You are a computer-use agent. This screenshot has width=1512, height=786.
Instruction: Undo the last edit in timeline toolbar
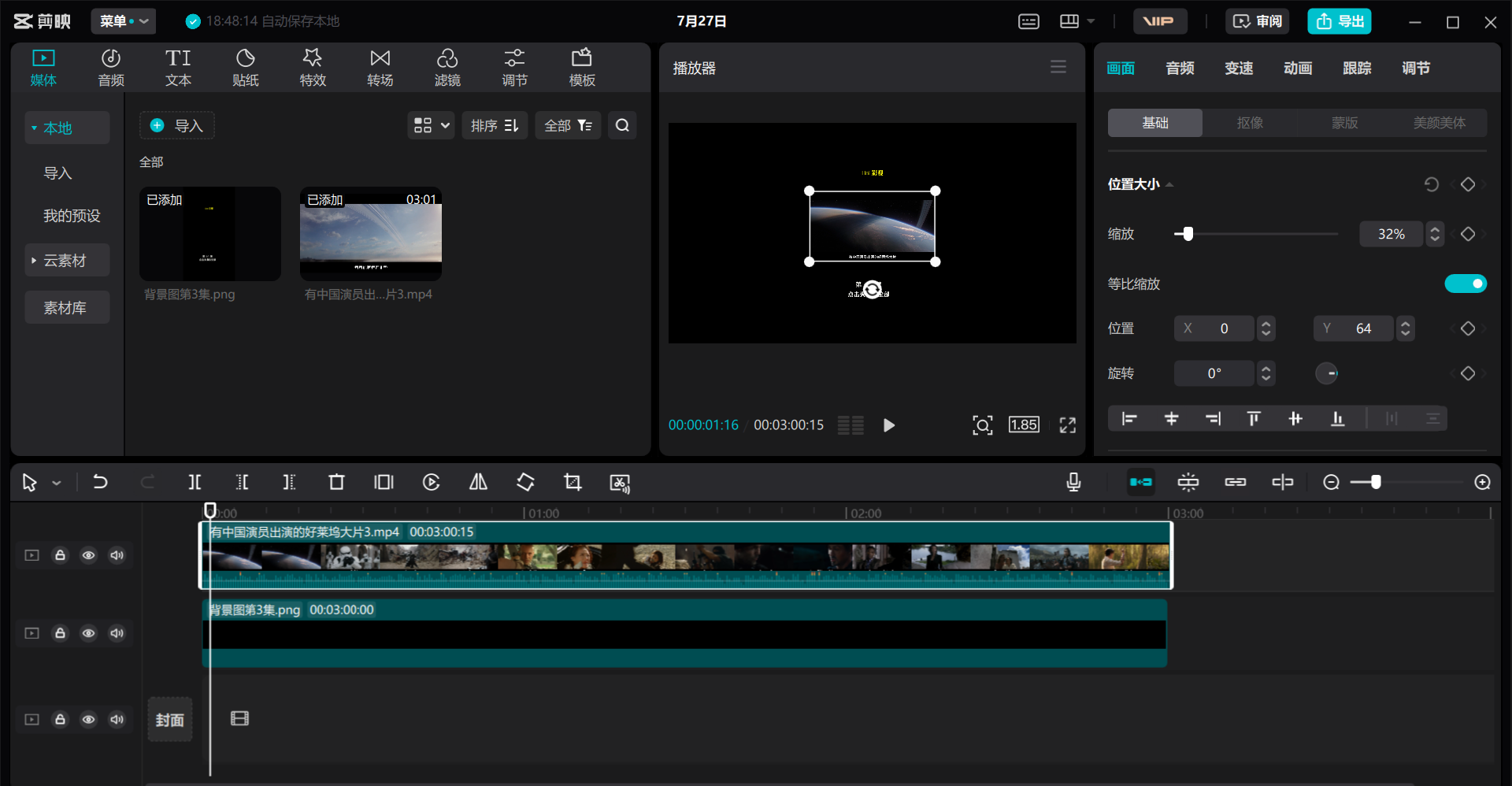(x=100, y=482)
